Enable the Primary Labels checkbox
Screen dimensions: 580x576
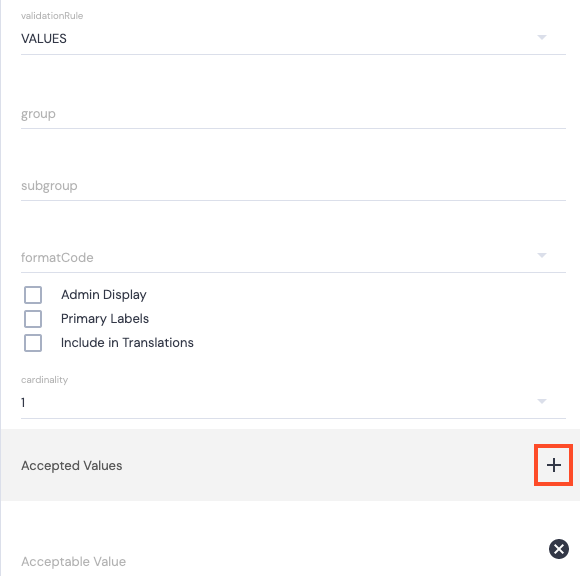[x=33, y=319]
